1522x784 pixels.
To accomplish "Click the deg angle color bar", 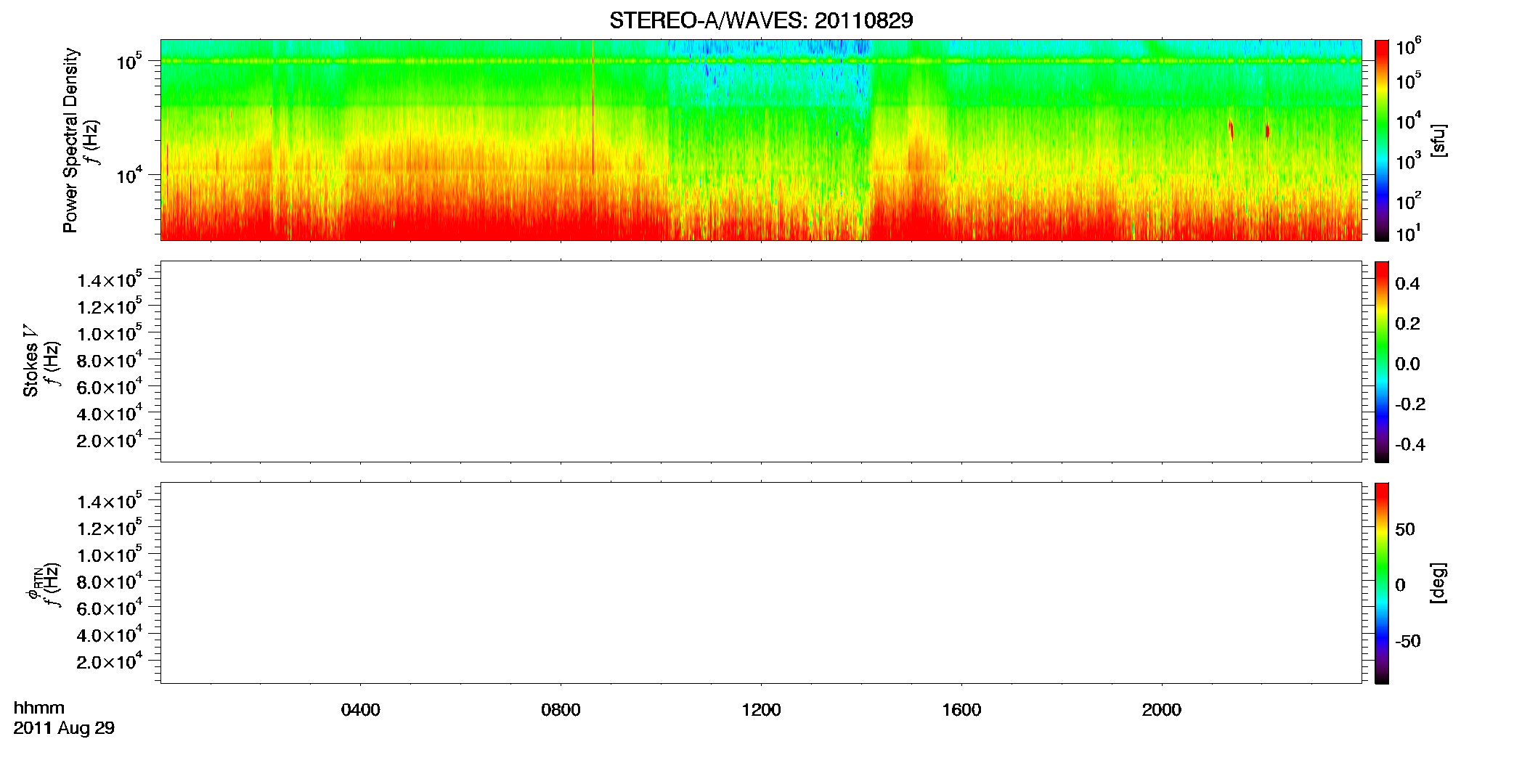I will [1382, 583].
